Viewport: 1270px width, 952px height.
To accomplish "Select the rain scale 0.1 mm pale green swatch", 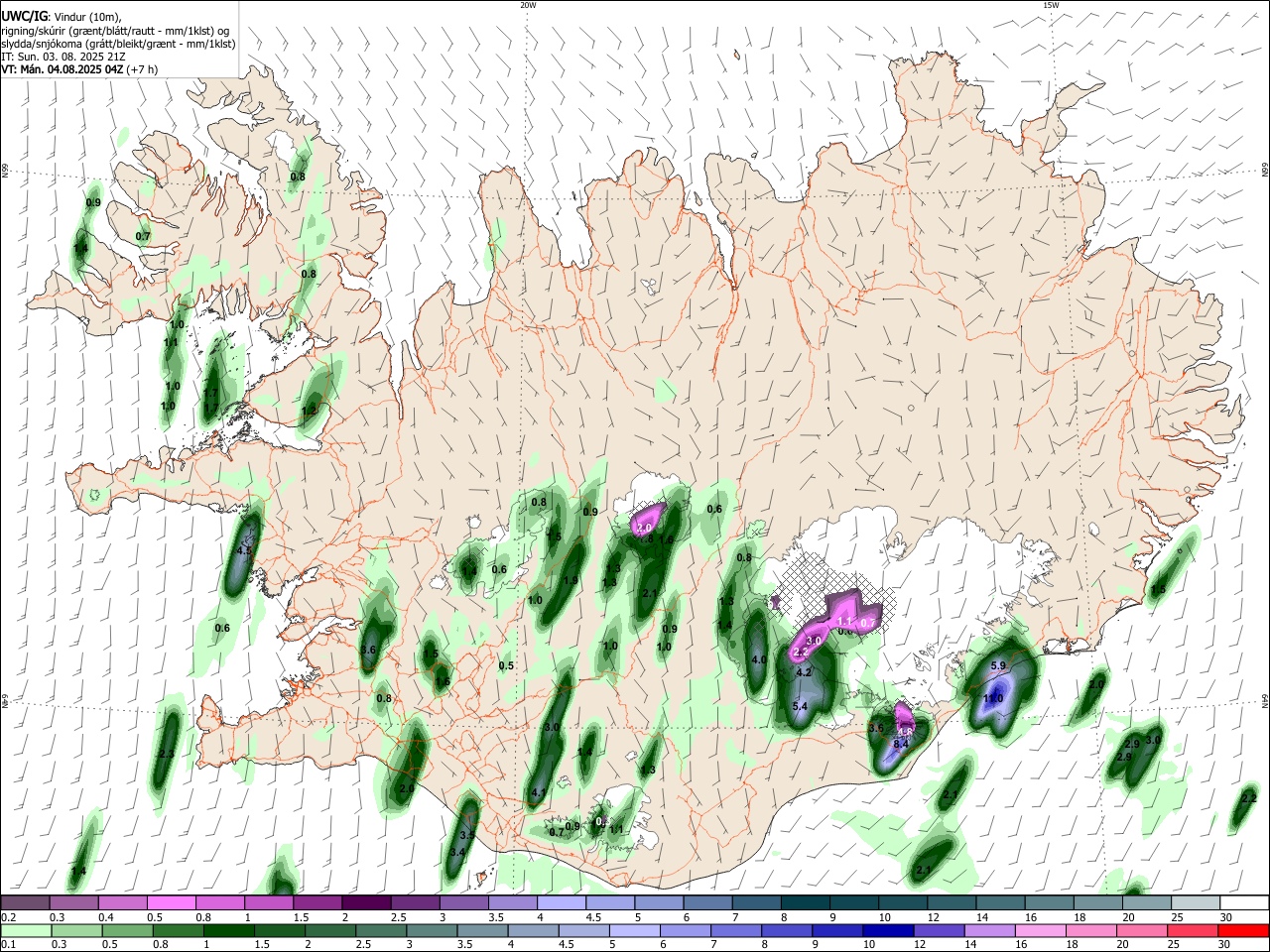I will [x=26, y=930].
